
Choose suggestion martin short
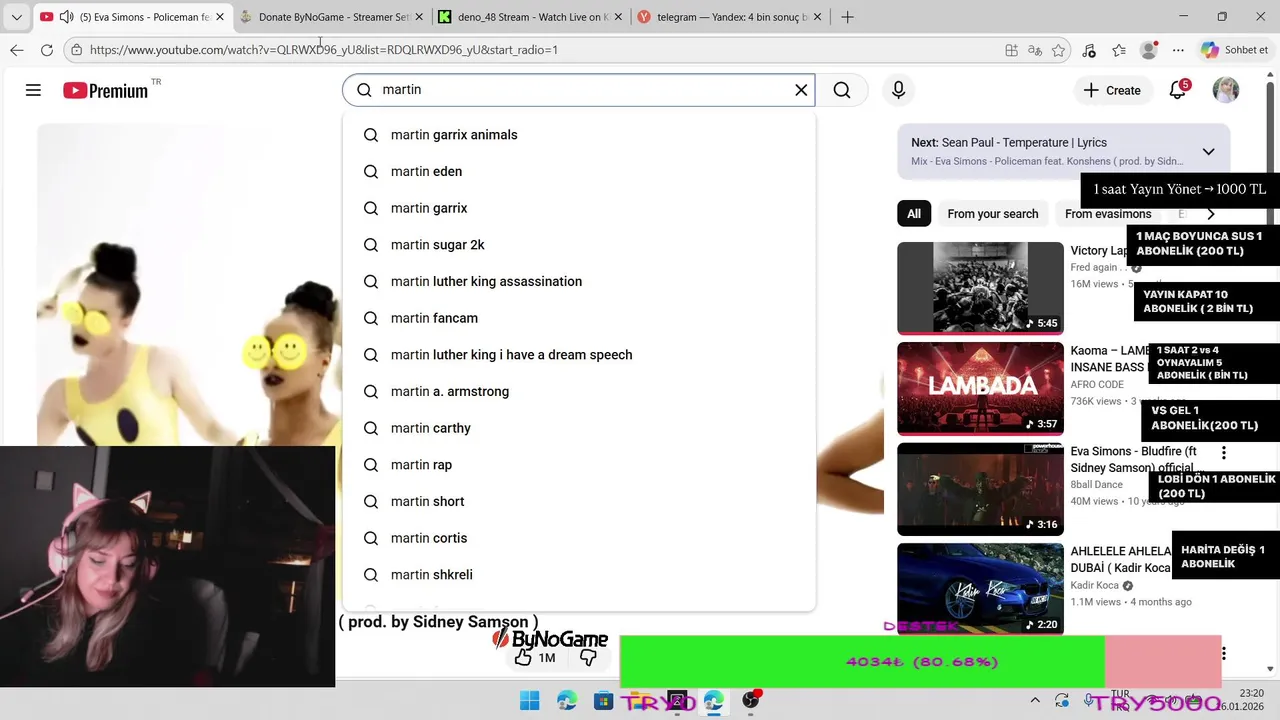(579, 502)
